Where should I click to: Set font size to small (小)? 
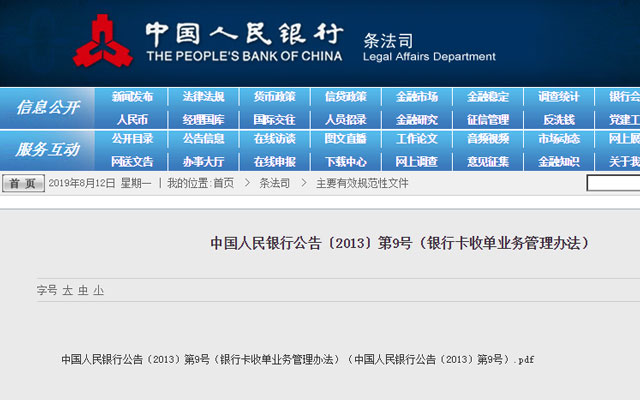pyautogui.click(x=98, y=290)
